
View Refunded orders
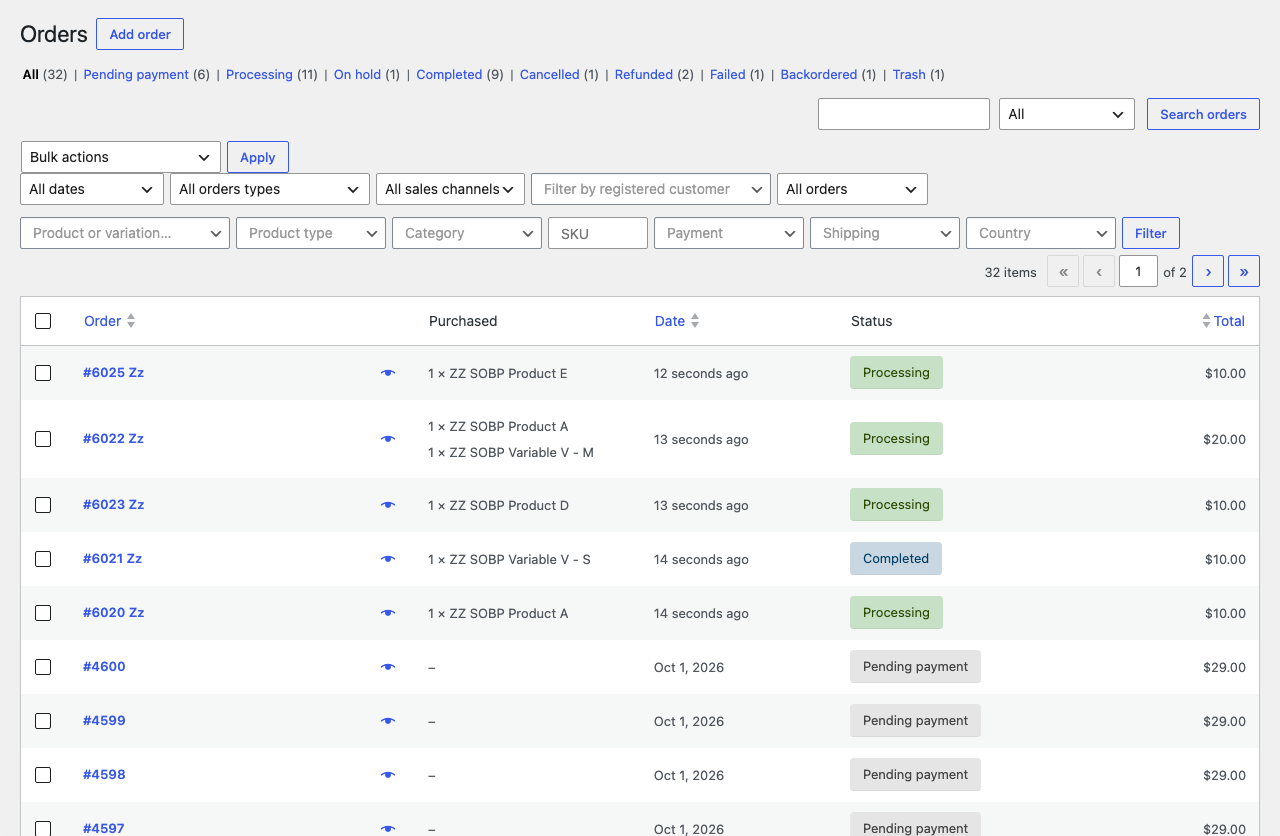[x=644, y=75]
